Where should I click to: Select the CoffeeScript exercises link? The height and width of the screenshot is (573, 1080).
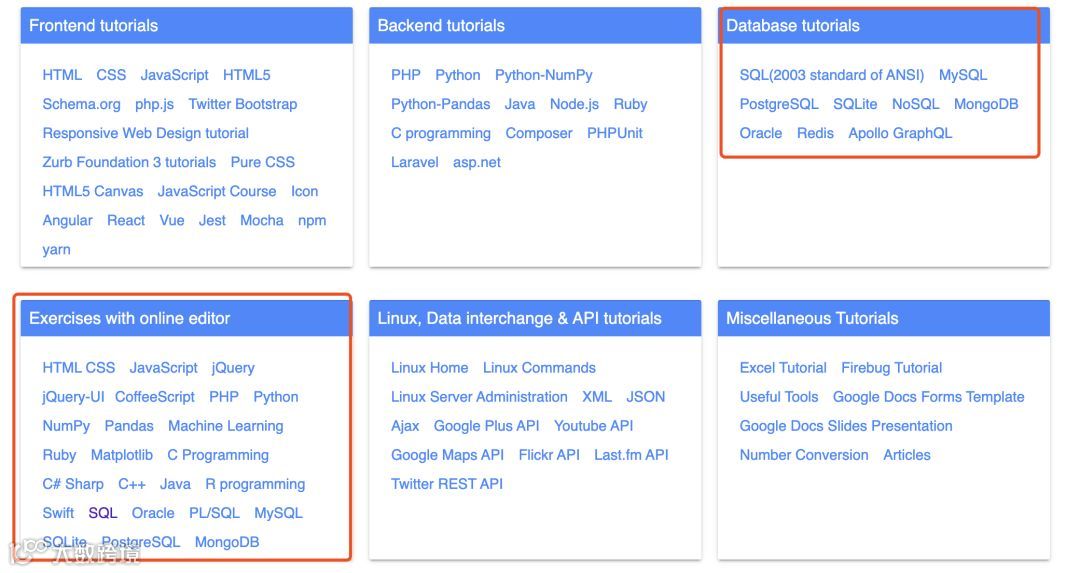[x=155, y=397]
